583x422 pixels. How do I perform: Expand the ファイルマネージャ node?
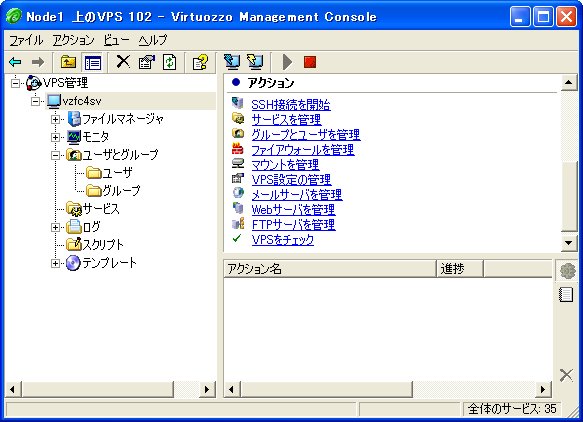[55, 119]
